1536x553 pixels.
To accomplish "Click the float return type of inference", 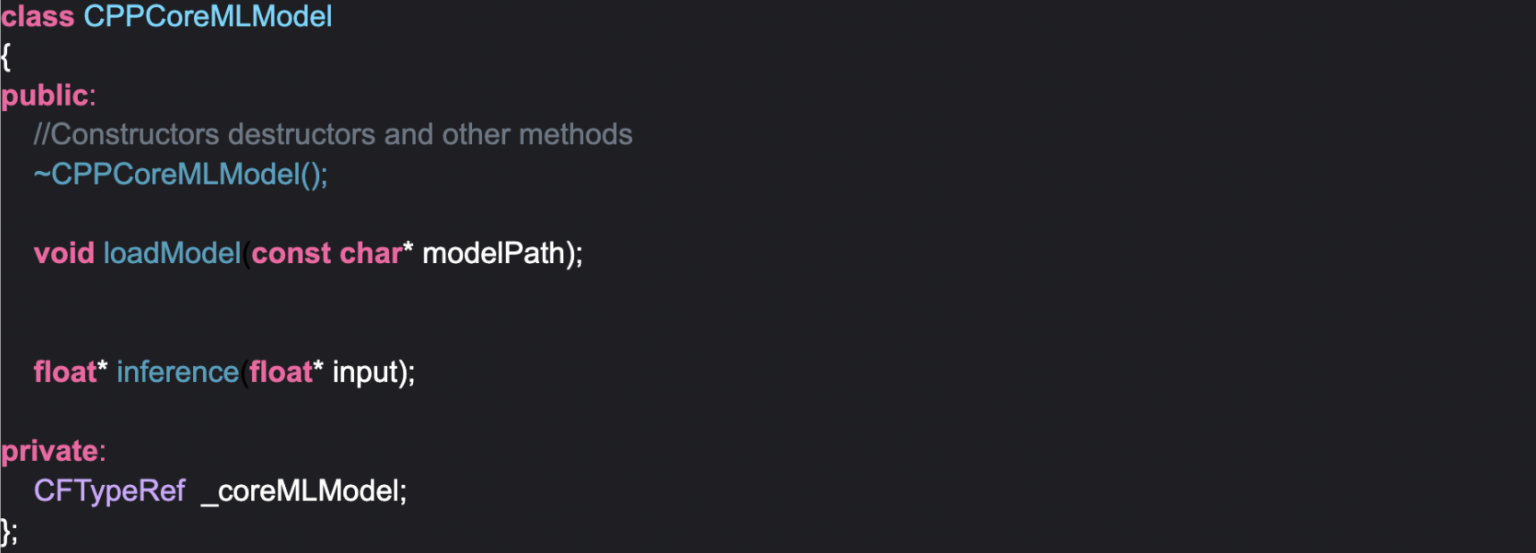I will [64, 372].
